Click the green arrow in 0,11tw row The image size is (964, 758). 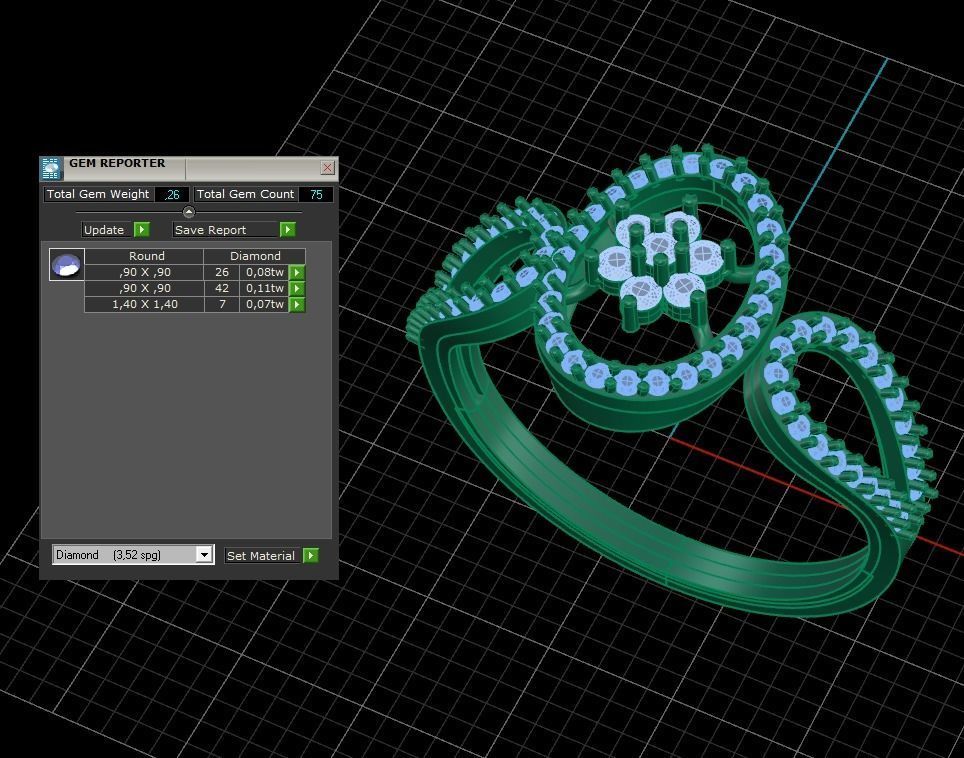[297, 288]
